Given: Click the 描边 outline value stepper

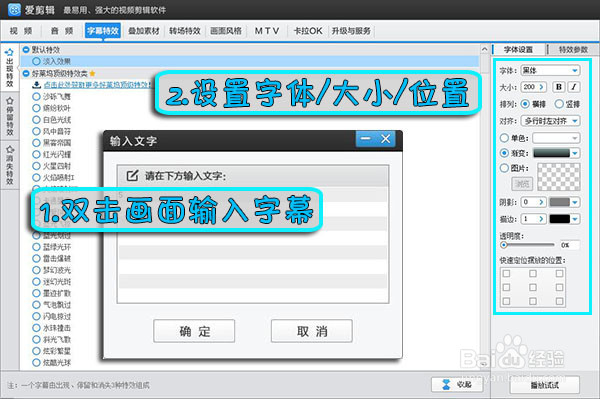Looking at the screenshot, I should coord(541,219).
